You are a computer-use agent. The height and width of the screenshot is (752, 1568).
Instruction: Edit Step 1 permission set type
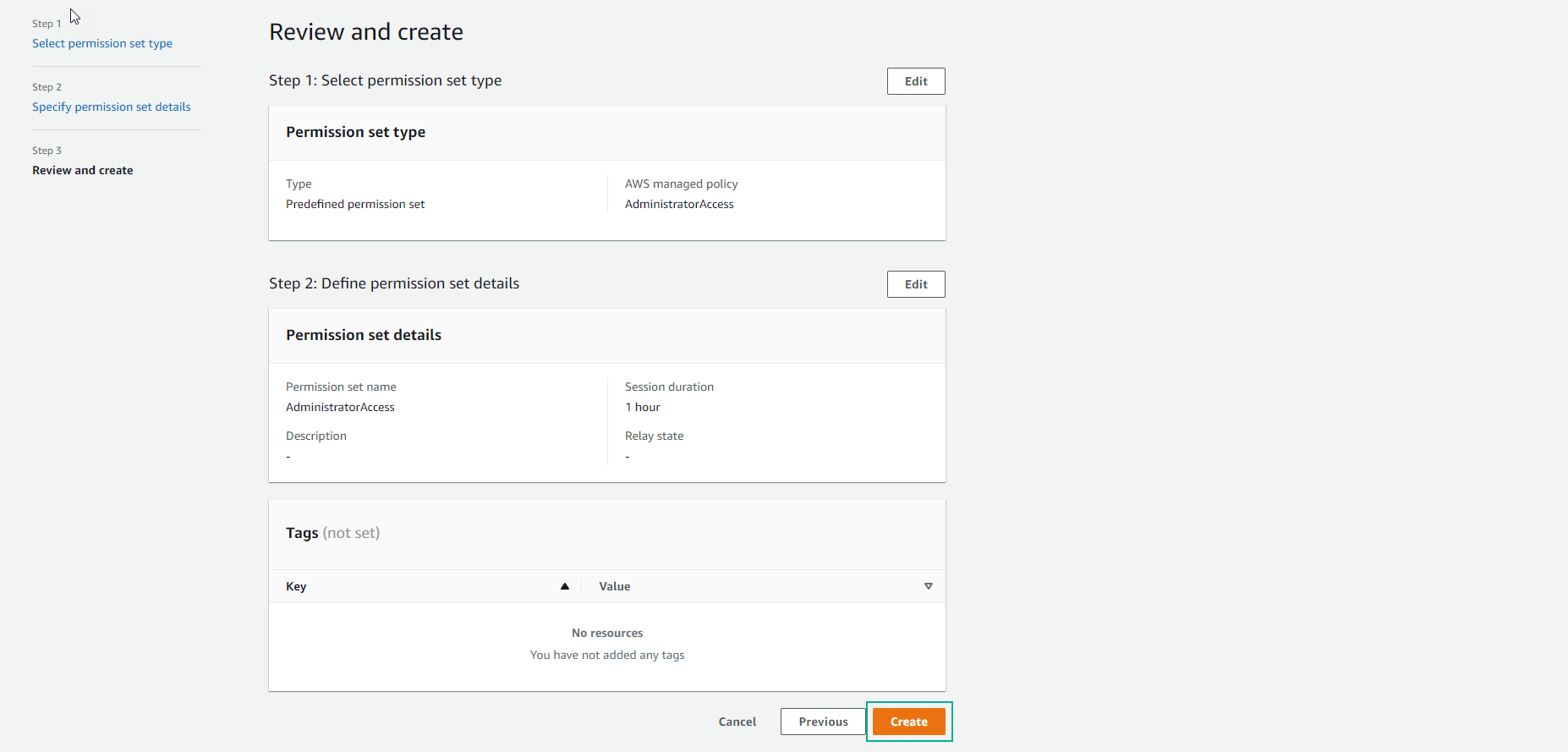pos(916,81)
